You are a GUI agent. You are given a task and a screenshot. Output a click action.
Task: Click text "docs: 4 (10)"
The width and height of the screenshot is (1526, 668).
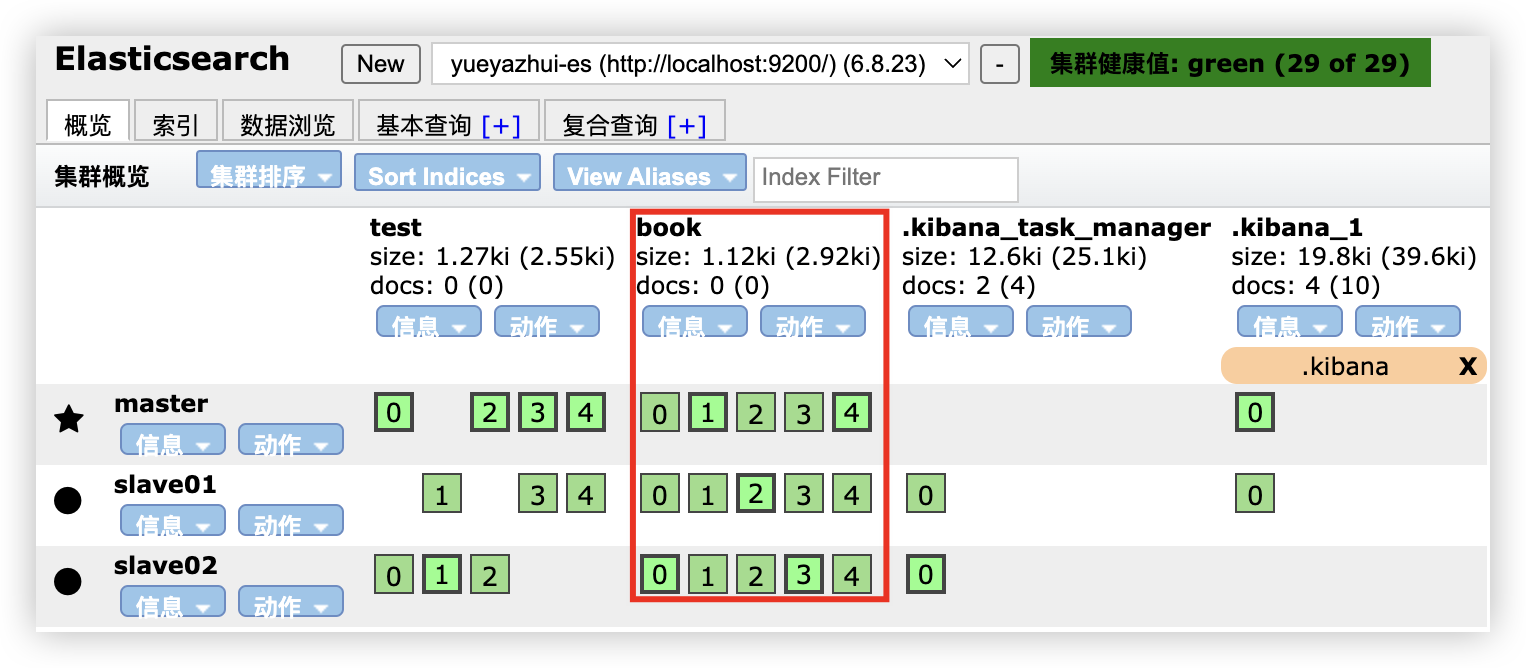click(x=1306, y=286)
